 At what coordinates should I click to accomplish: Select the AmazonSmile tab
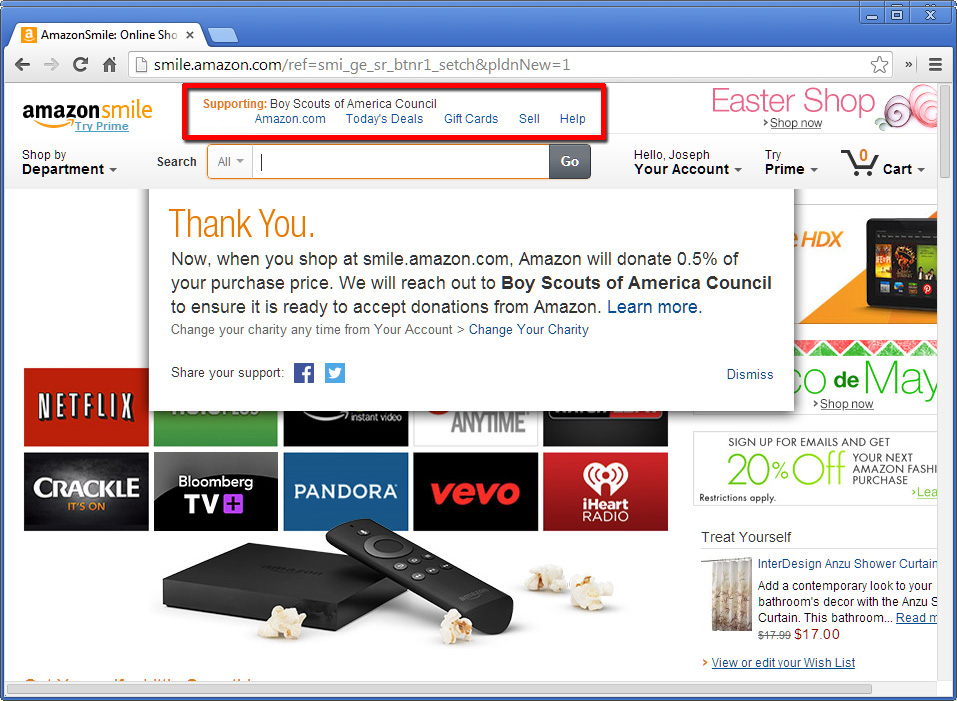click(107, 35)
